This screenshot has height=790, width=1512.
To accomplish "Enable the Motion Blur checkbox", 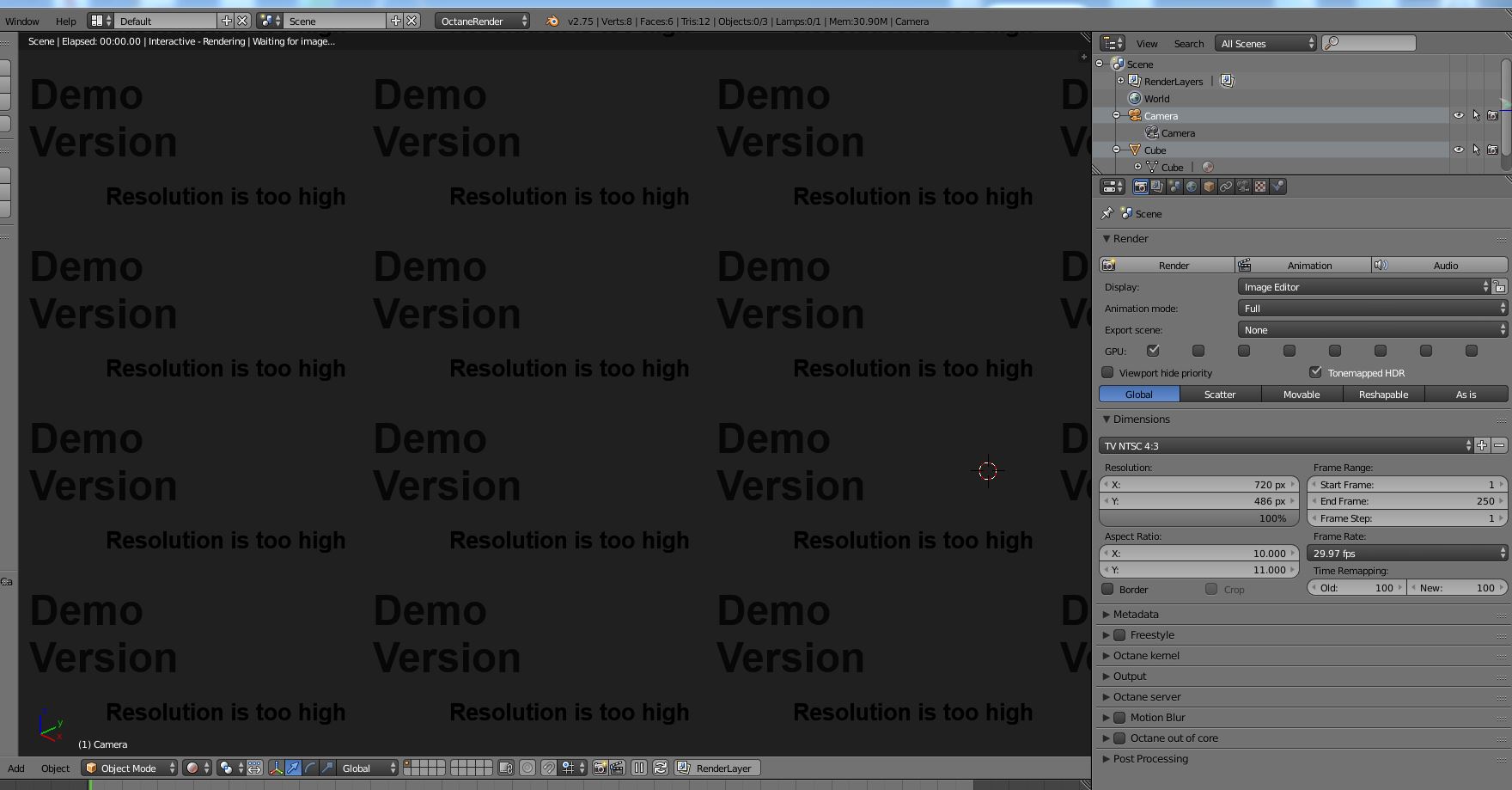I will (x=1119, y=717).
